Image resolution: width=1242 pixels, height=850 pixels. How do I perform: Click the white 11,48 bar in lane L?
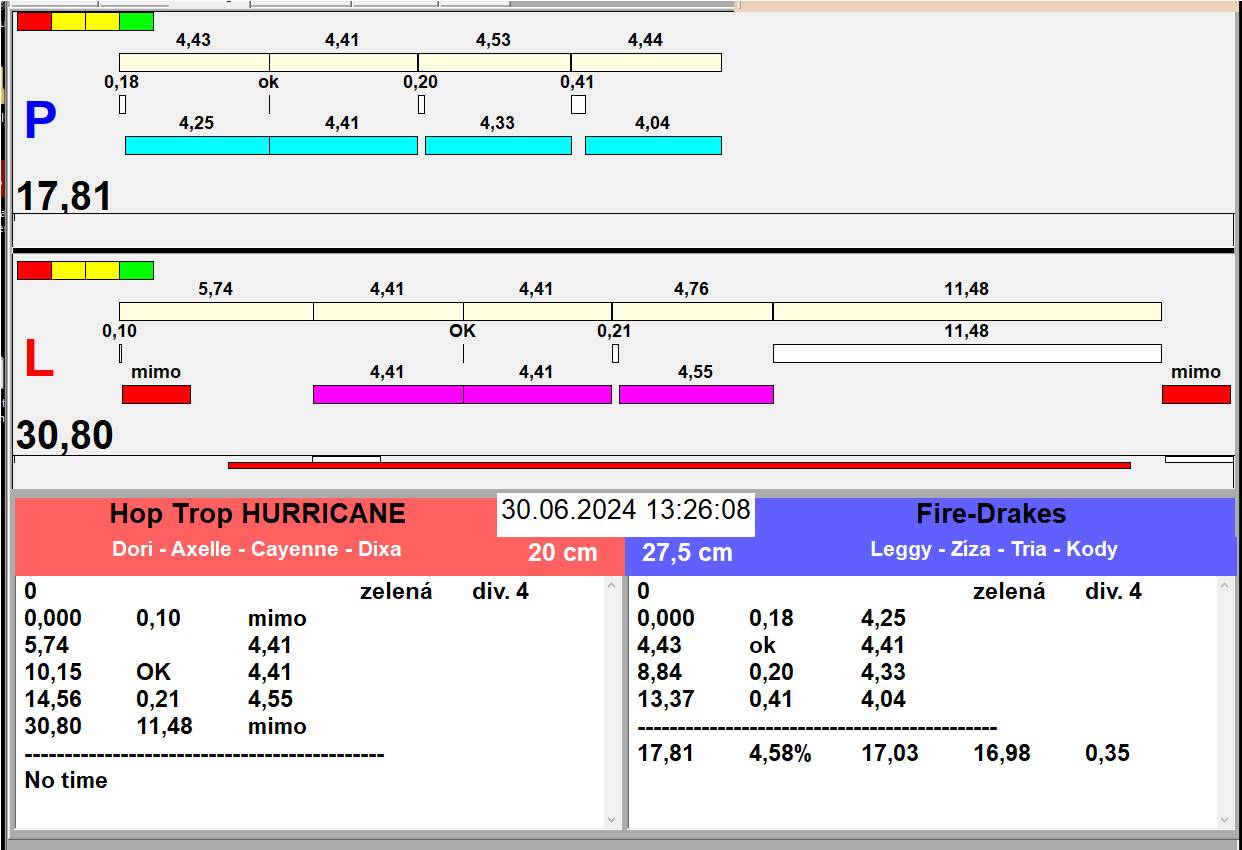coord(966,353)
